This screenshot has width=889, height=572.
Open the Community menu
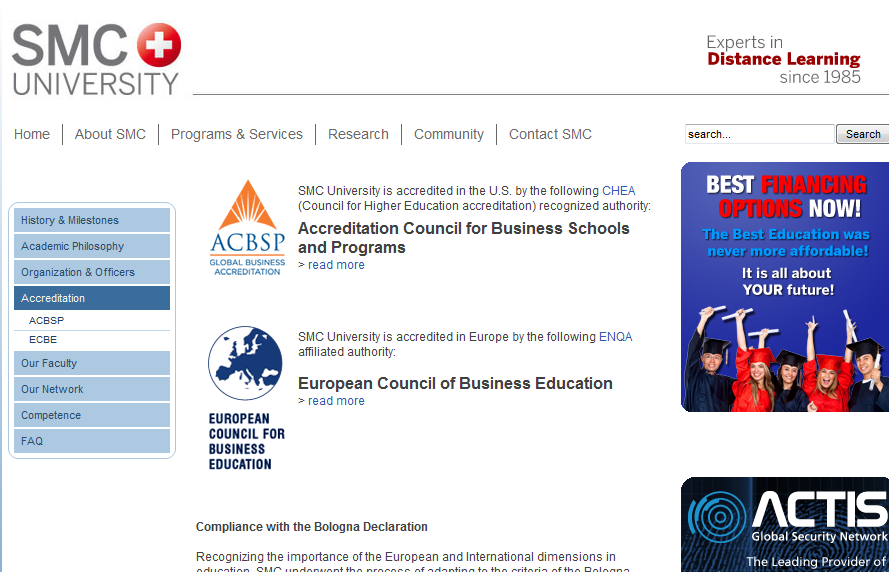[x=448, y=134]
